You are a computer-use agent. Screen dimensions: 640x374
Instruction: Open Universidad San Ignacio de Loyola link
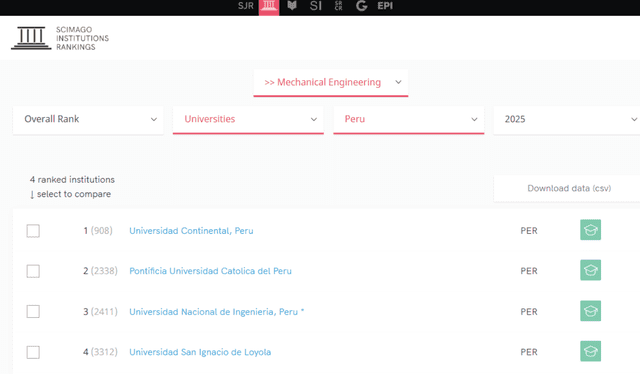200,352
